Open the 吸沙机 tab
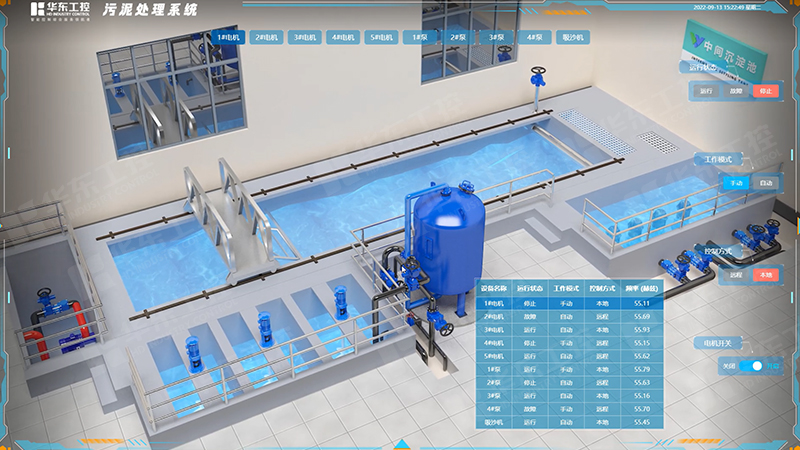The width and height of the screenshot is (800, 450). coord(572,38)
